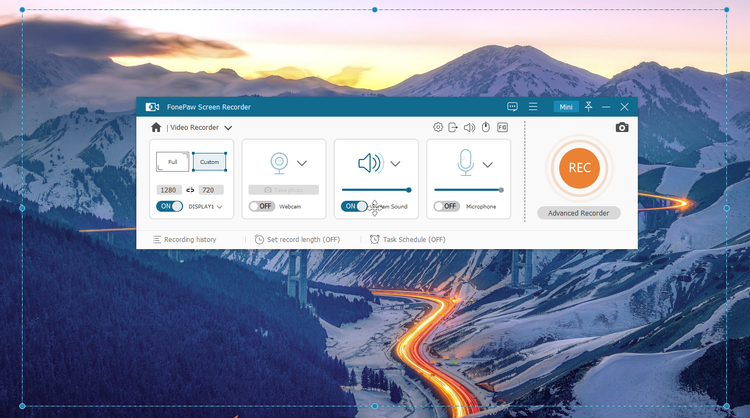Enable the Microphone toggle
750x418 pixels.
pyautogui.click(x=446, y=206)
